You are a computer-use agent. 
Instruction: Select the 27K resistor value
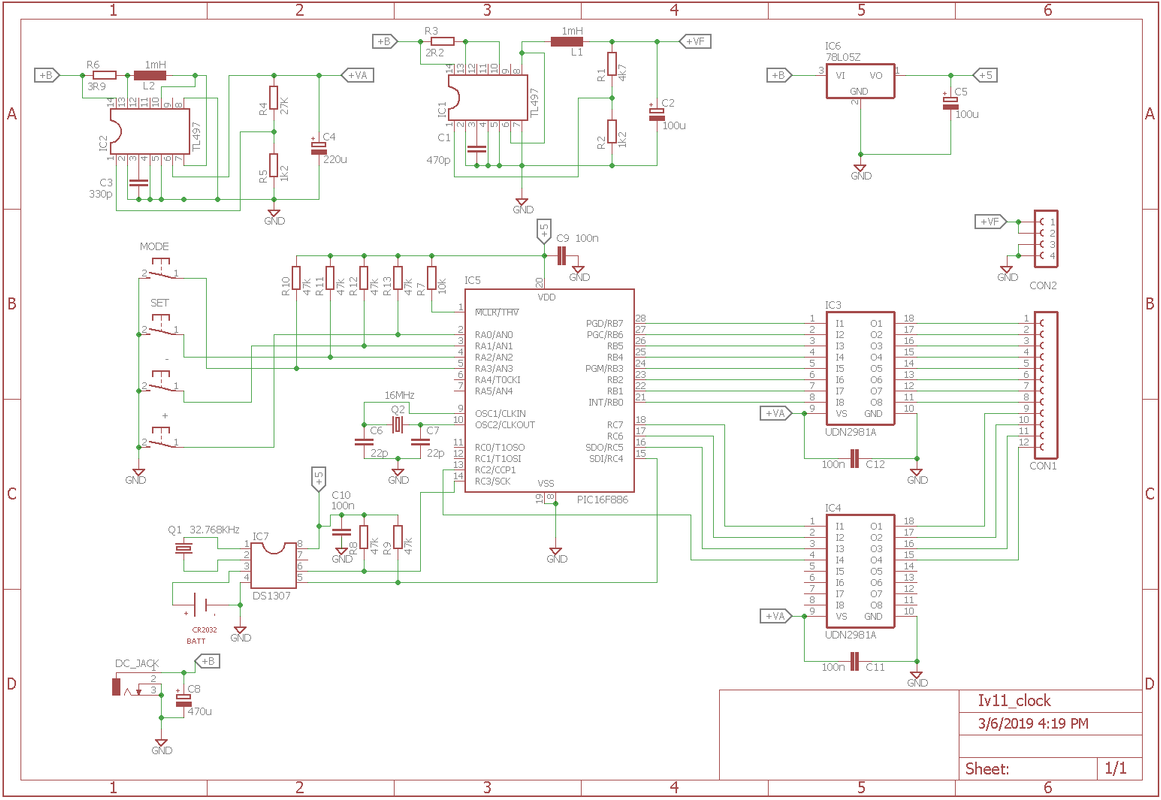coord(284,104)
